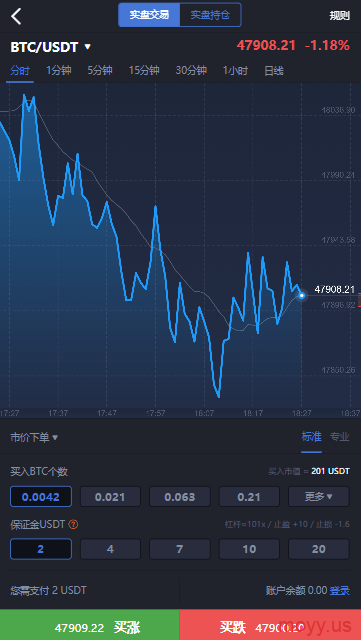This screenshot has width=361, height=640.
Task: Click the 登录 login link
Action: (339, 590)
